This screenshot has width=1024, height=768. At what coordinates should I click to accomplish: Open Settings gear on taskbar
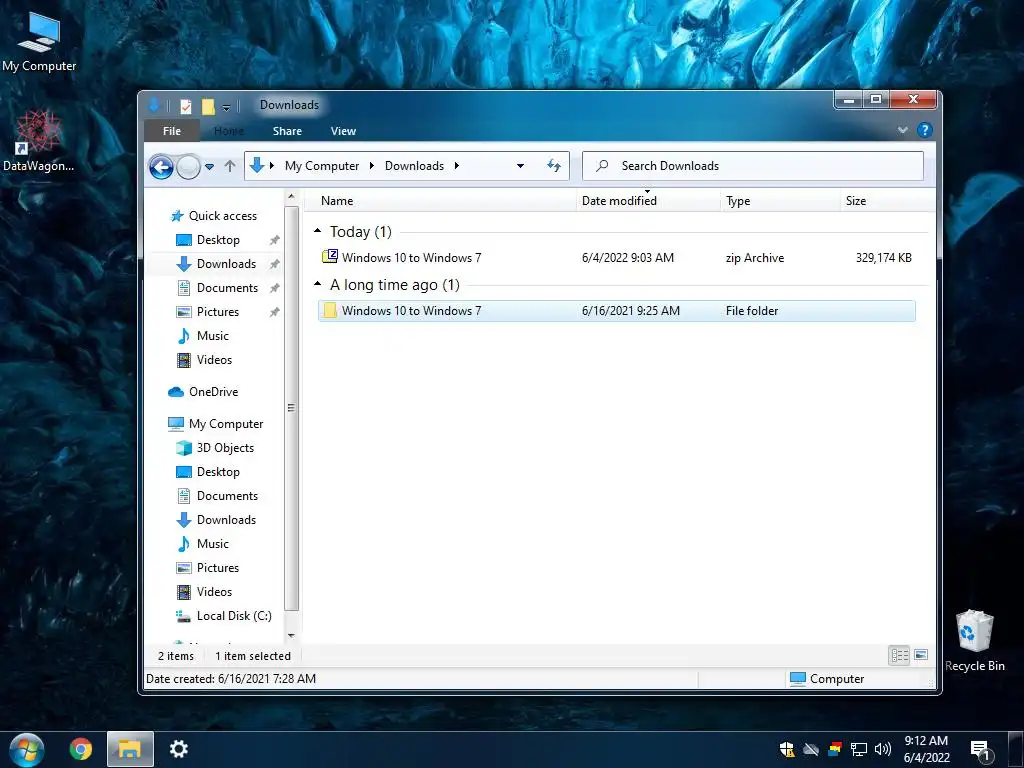click(179, 749)
